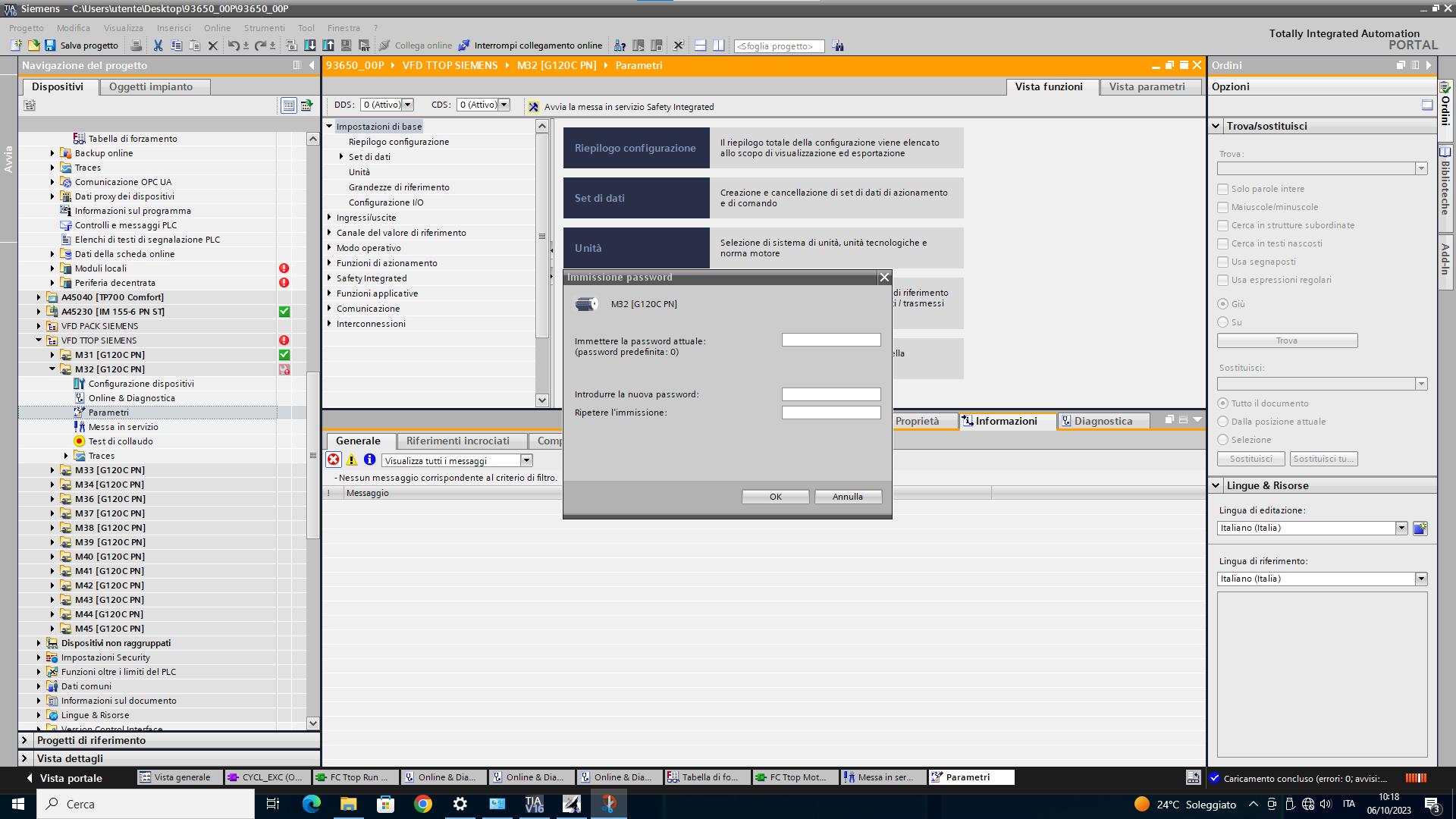The height and width of the screenshot is (819, 1456).
Task: Open Microsoft Edge from taskbar
Action: coord(312,804)
